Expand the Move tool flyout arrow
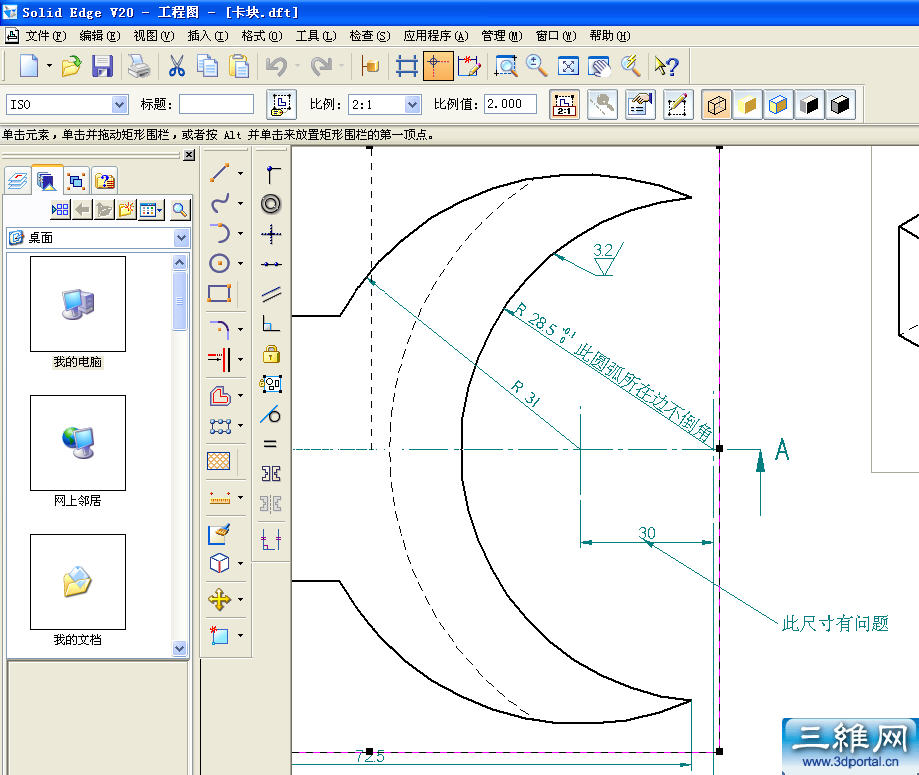This screenshot has height=775, width=919. coord(240,599)
